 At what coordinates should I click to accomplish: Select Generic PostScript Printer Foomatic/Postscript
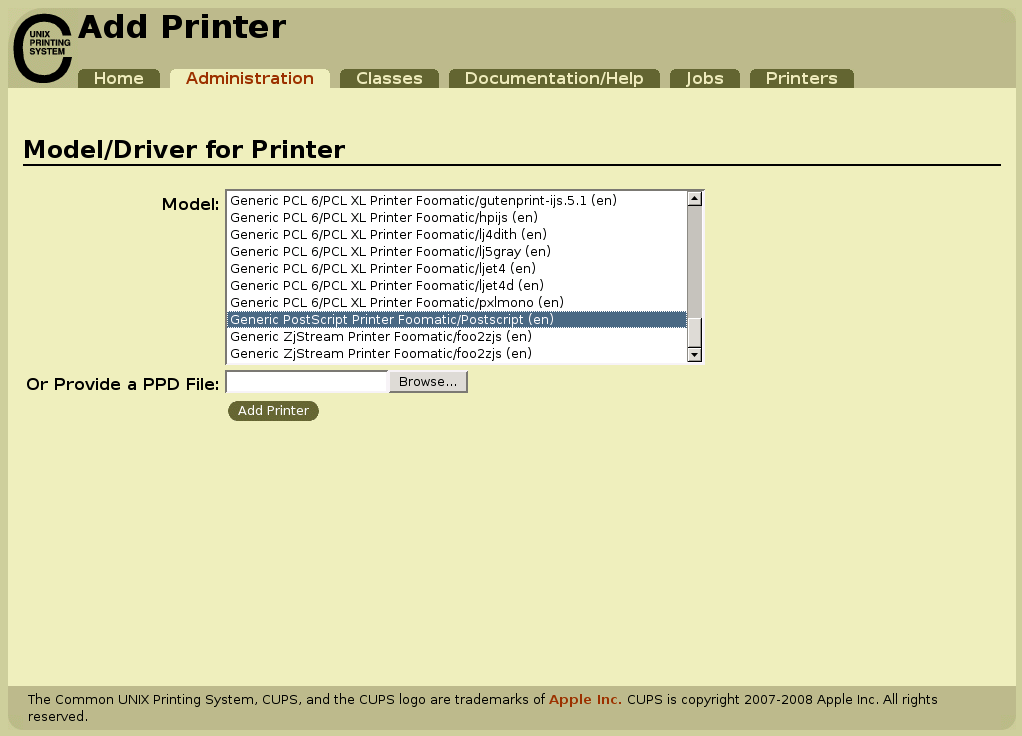tap(391, 319)
